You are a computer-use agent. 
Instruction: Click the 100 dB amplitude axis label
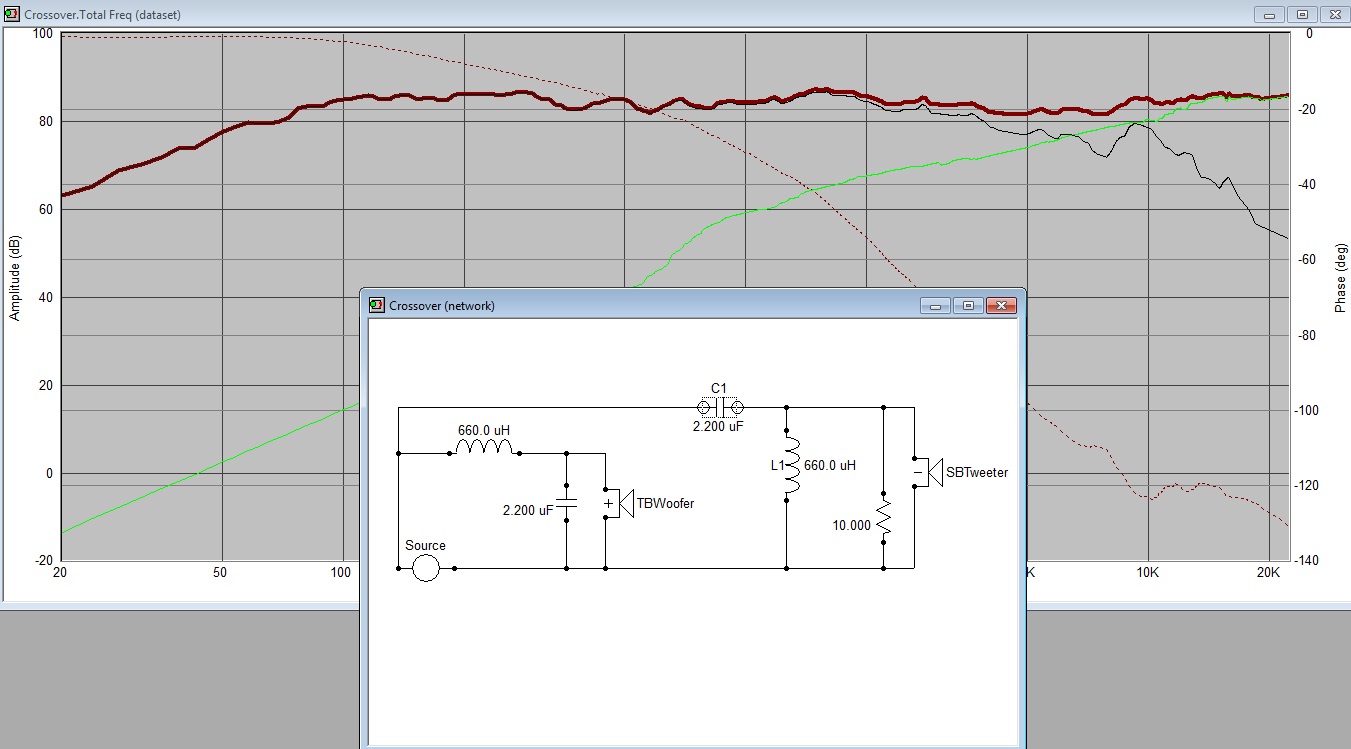tap(42, 34)
